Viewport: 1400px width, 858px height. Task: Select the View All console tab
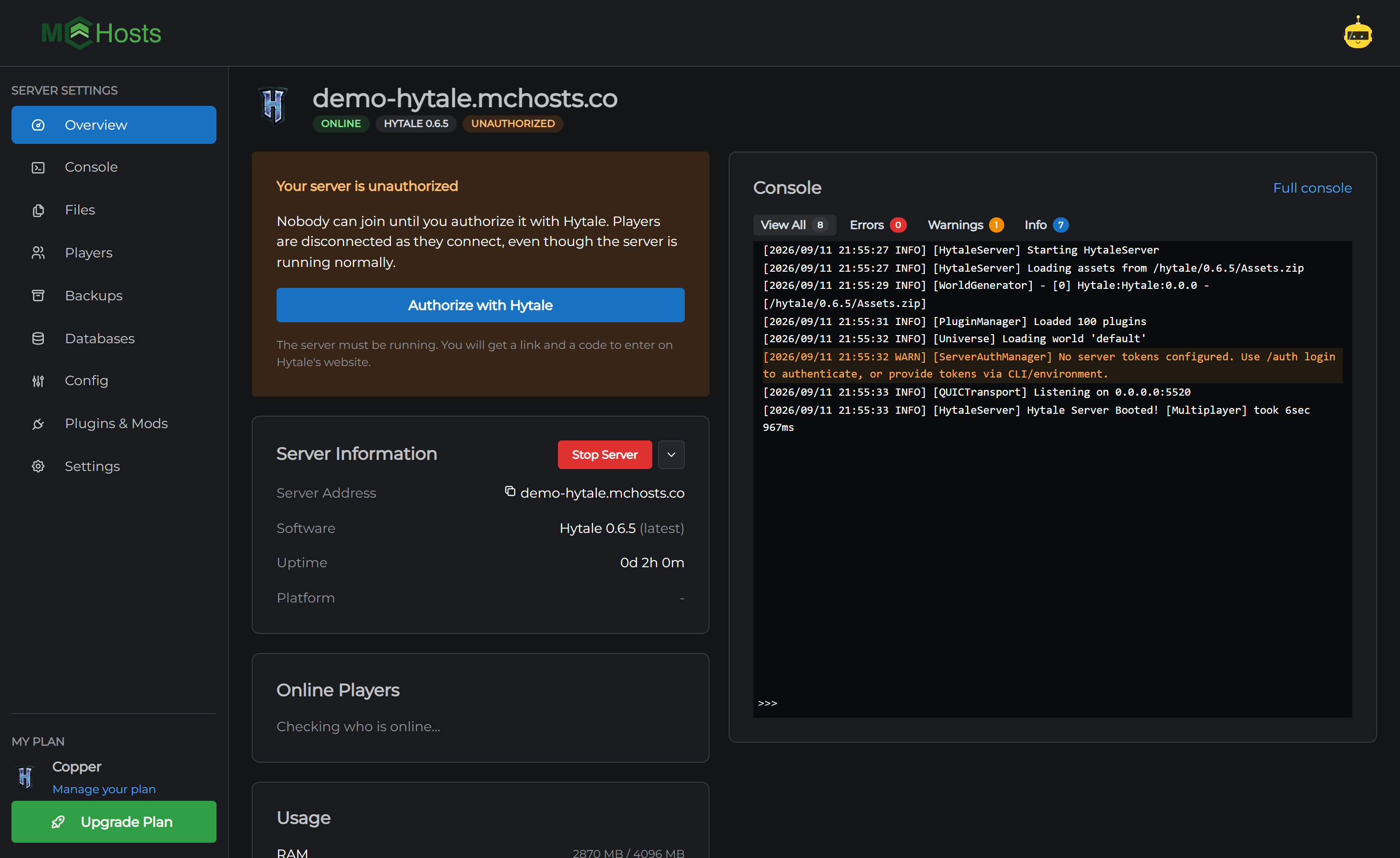pos(794,225)
